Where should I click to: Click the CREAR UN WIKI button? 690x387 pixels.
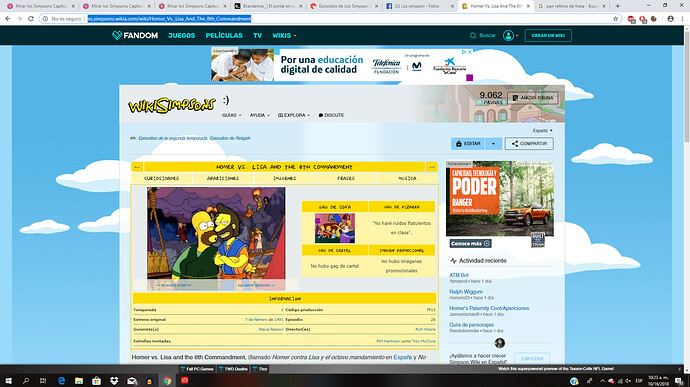coord(548,35)
